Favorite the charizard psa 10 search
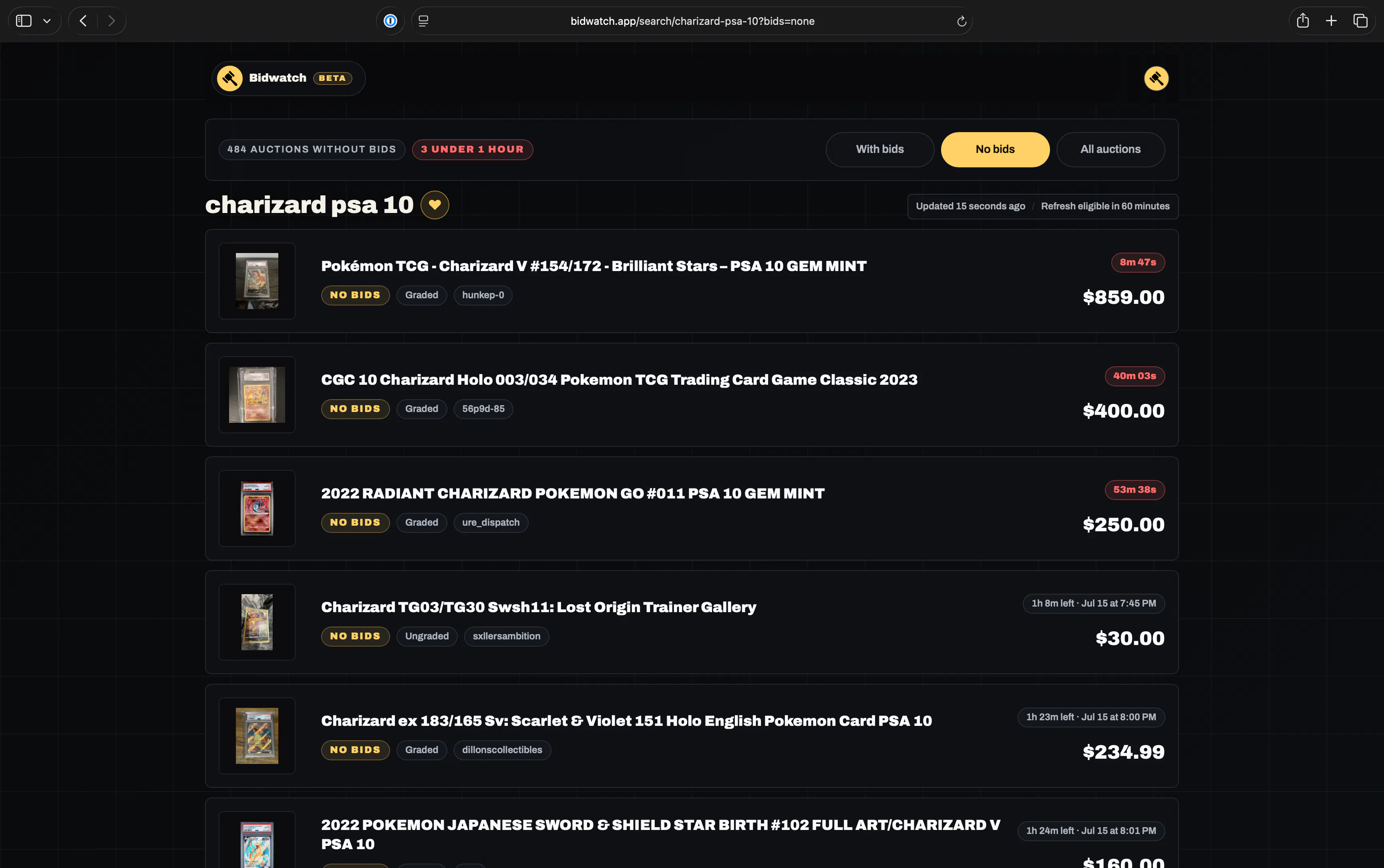Viewport: 1384px width, 868px height. click(x=435, y=205)
